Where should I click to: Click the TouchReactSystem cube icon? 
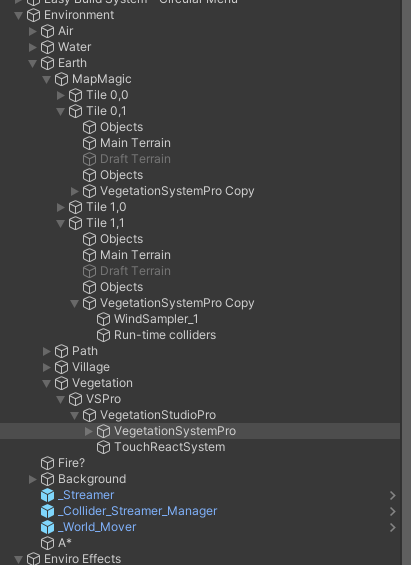103,447
